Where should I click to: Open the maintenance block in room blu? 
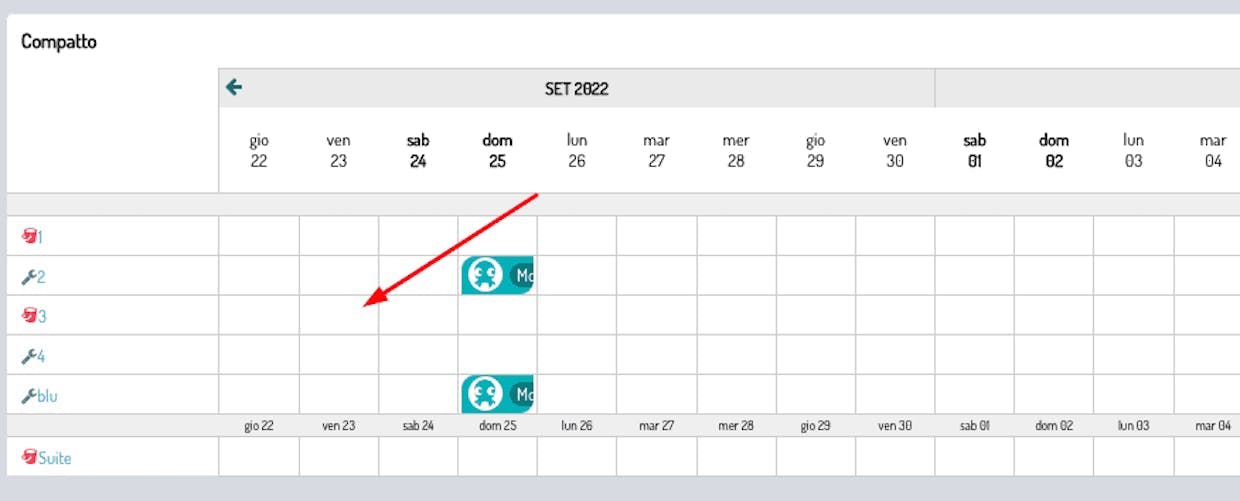[498, 394]
